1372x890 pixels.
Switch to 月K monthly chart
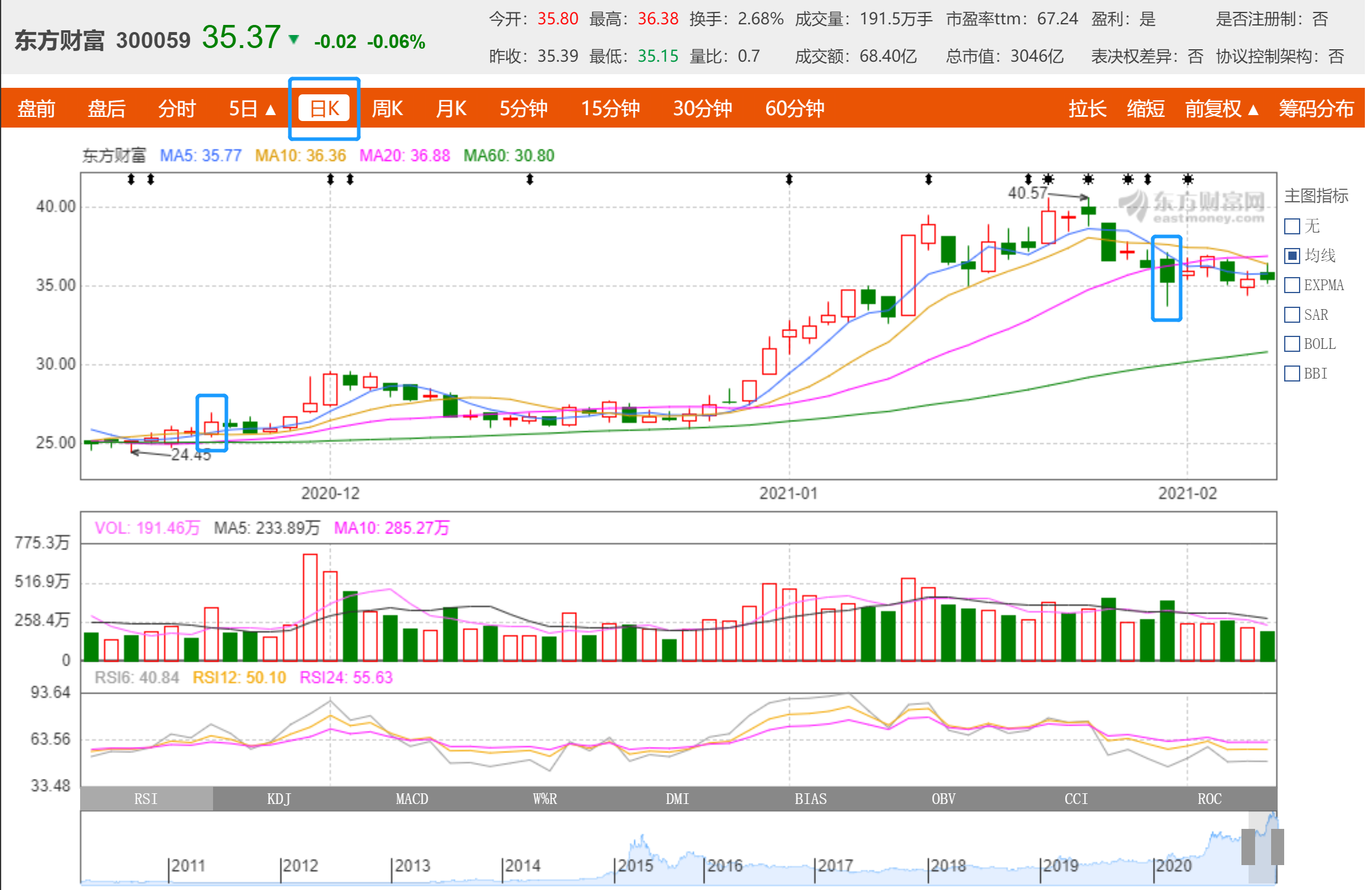451,109
